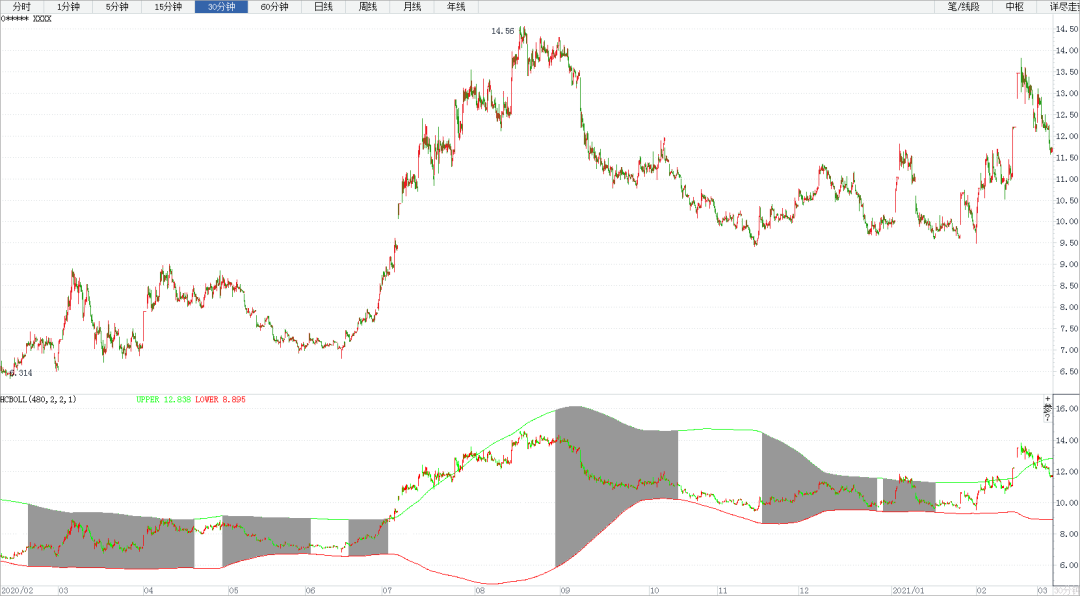
Task: Switch to the 60分钟 chart tab
Action: tap(274, 7)
